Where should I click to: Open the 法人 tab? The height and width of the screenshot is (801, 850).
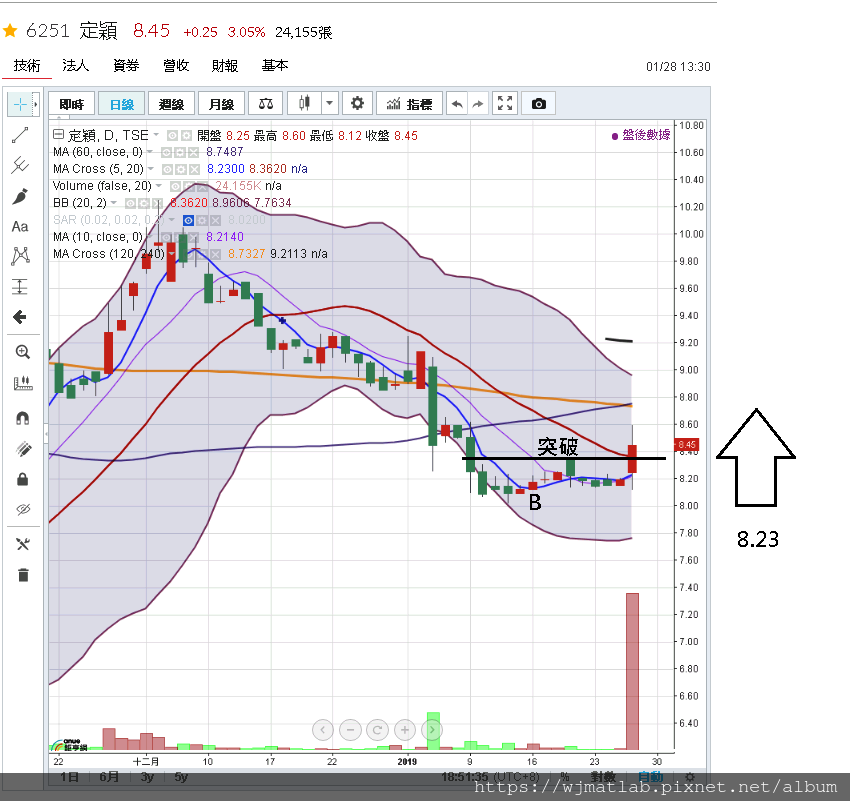pos(75,66)
